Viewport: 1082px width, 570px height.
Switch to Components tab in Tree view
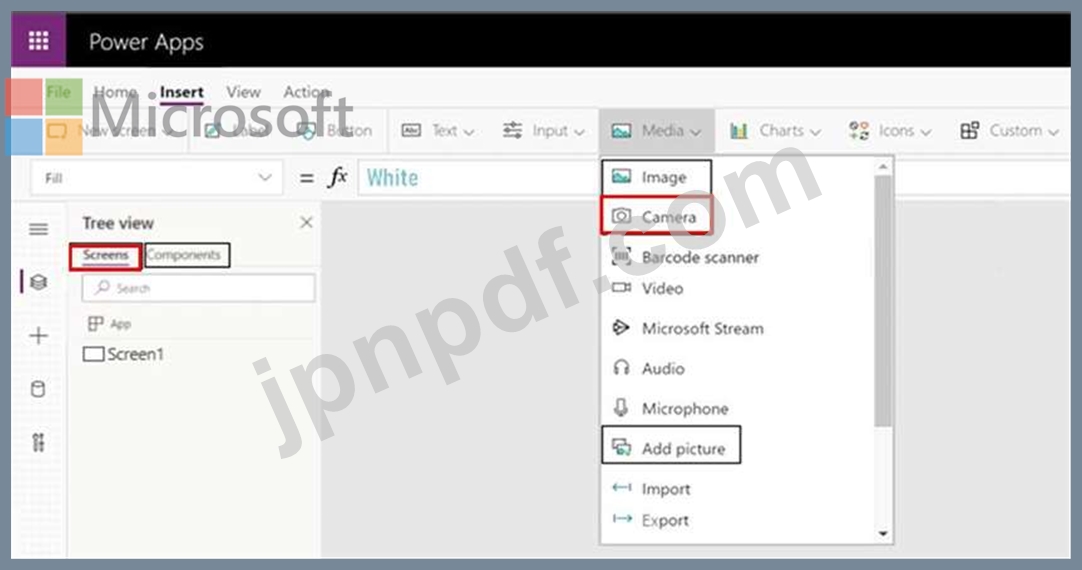184,255
